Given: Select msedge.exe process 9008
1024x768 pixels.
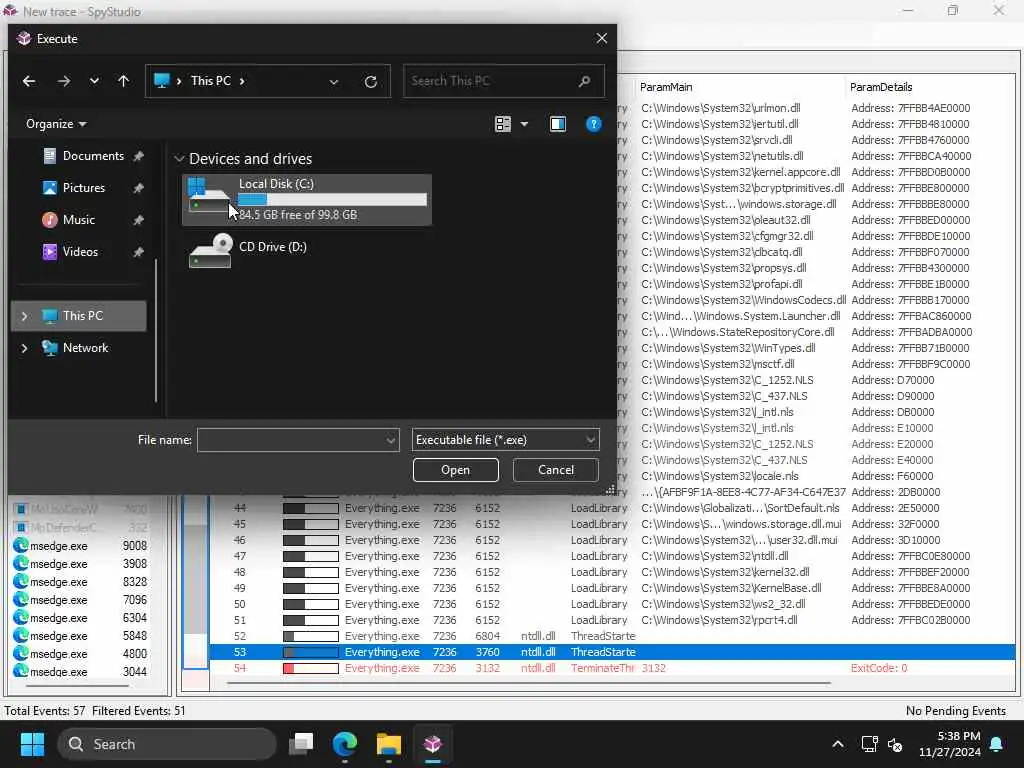Looking at the screenshot, I should pos(81,546).
